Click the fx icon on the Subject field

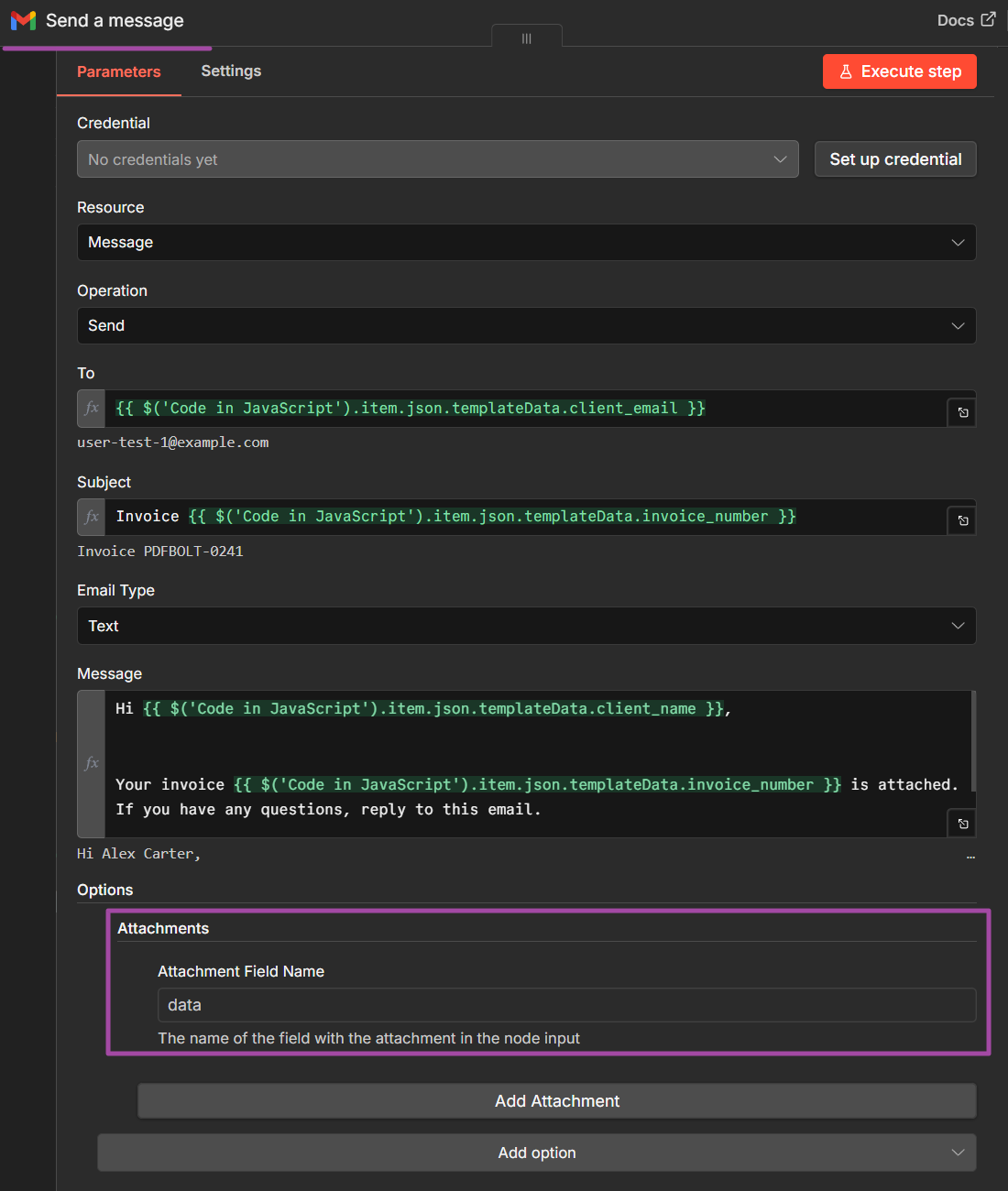(91, 517)
